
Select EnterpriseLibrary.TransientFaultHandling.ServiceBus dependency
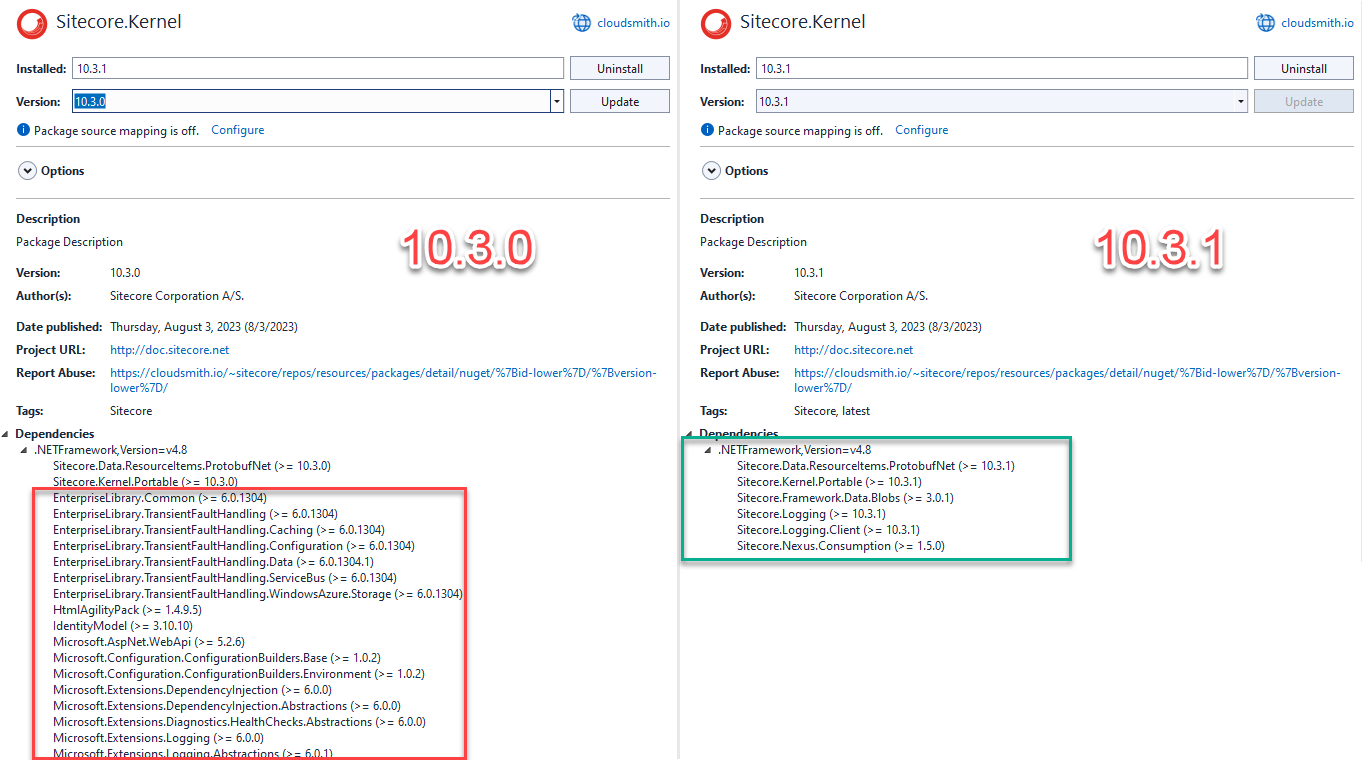pos(225,578)
